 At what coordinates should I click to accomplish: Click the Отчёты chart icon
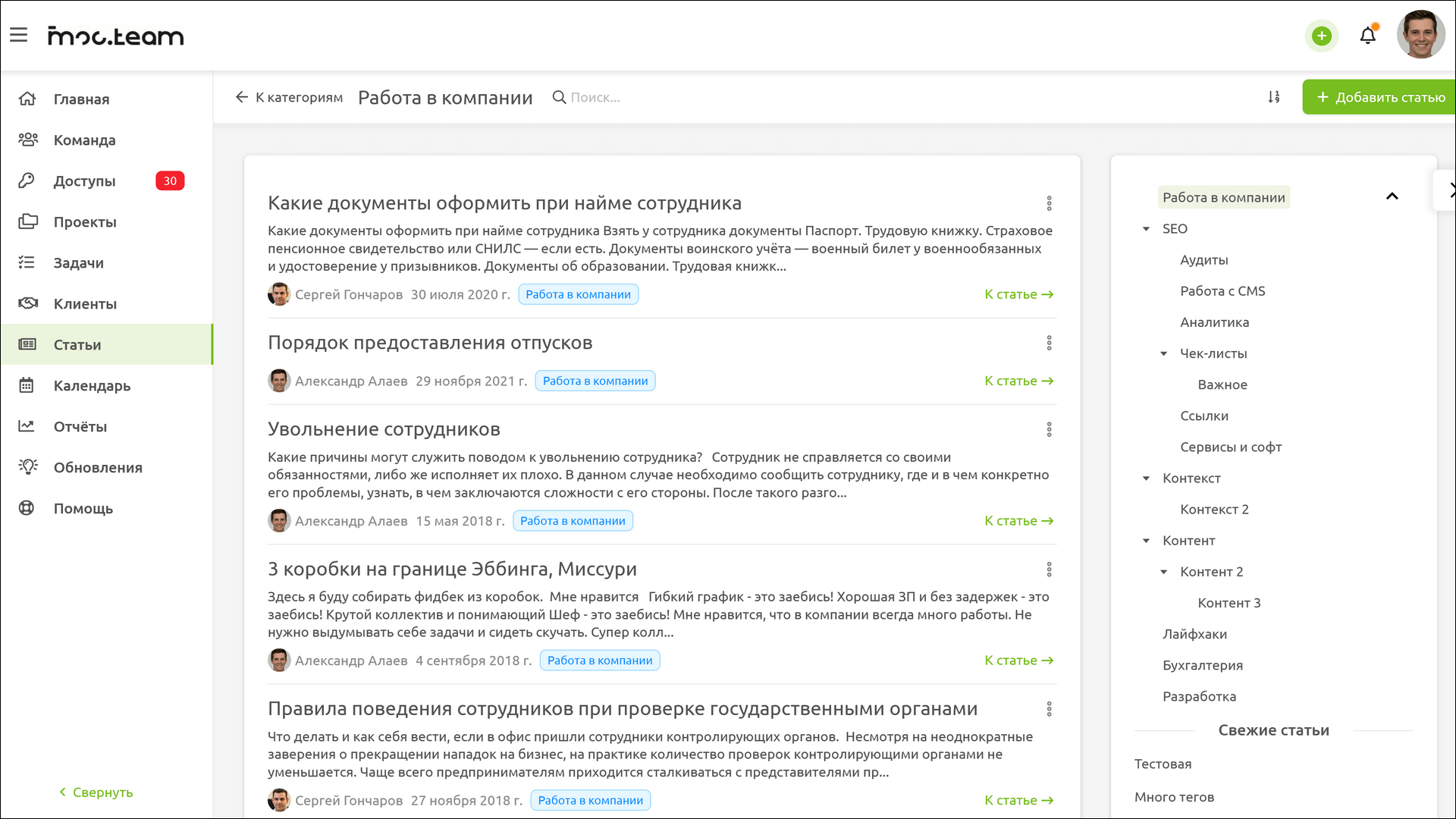pyautogui.click(x=27, y=426)
